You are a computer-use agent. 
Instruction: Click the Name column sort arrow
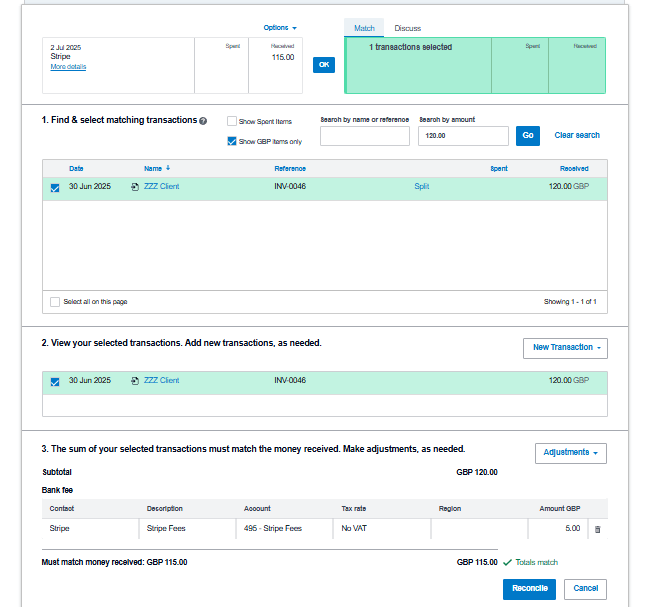click(x=168, y=168)
